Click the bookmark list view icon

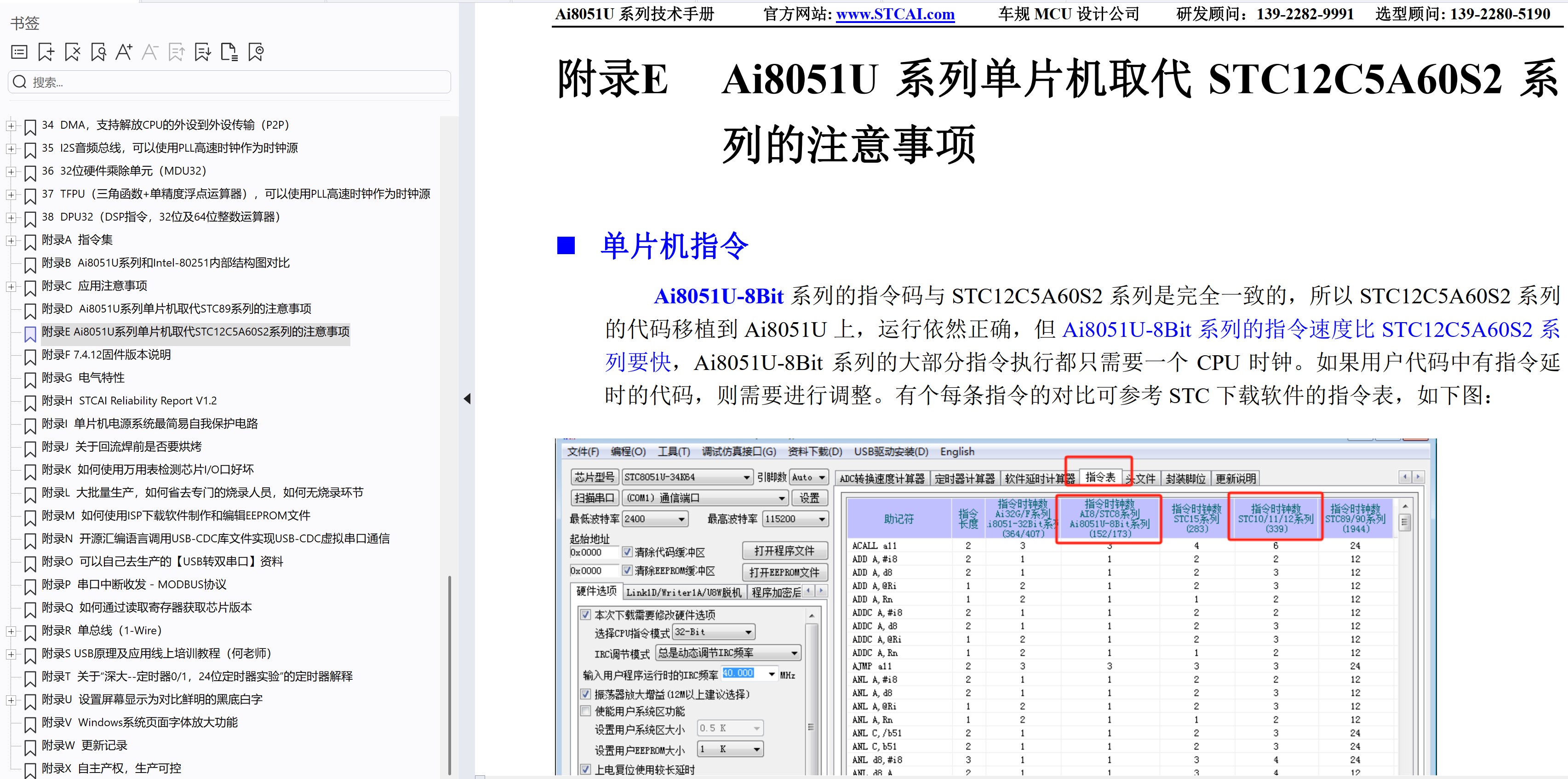coord(19,52)
